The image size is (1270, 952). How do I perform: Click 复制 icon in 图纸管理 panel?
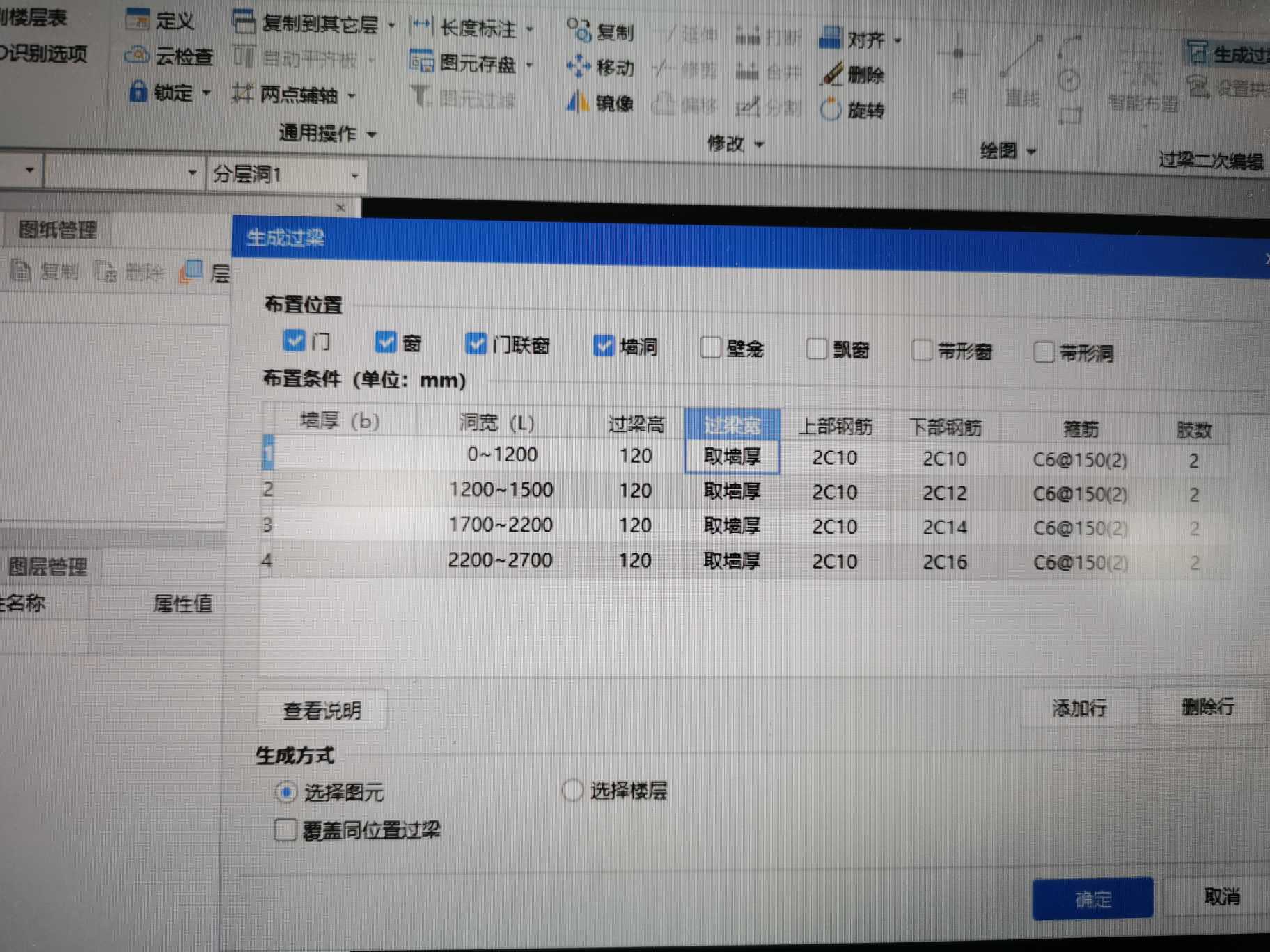[21, 270]
